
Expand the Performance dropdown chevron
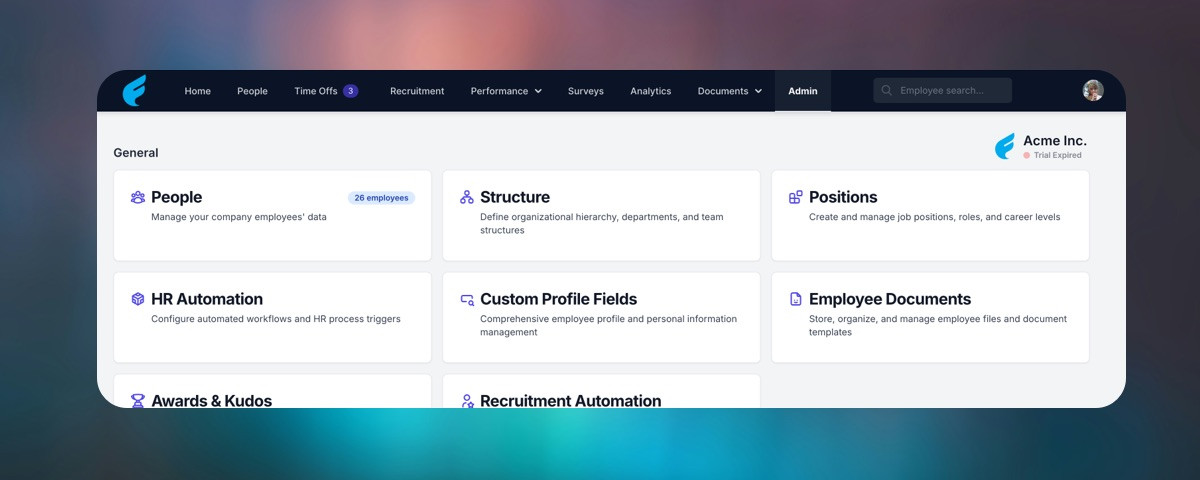tap(538, 91)
